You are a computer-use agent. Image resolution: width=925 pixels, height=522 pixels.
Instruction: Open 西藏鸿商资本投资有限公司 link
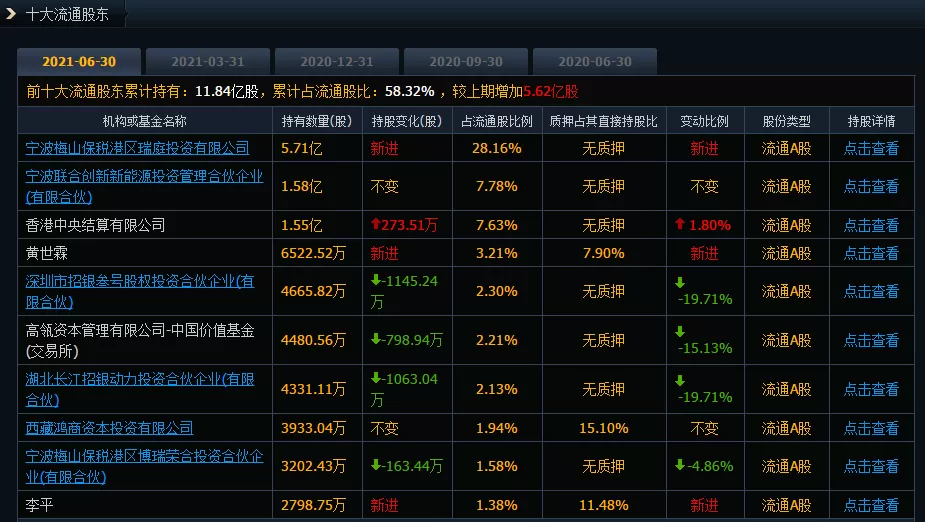pos(109,428)
